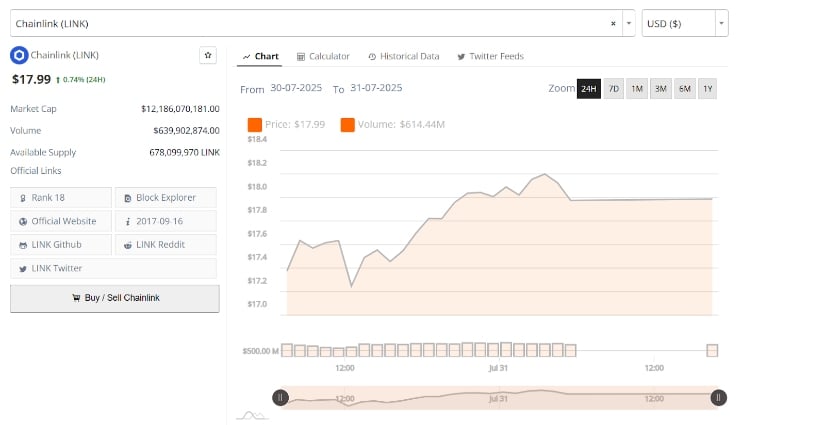825x425 pixels.
Task: Visit the Official Website link
Action: (x=61, y=221)
